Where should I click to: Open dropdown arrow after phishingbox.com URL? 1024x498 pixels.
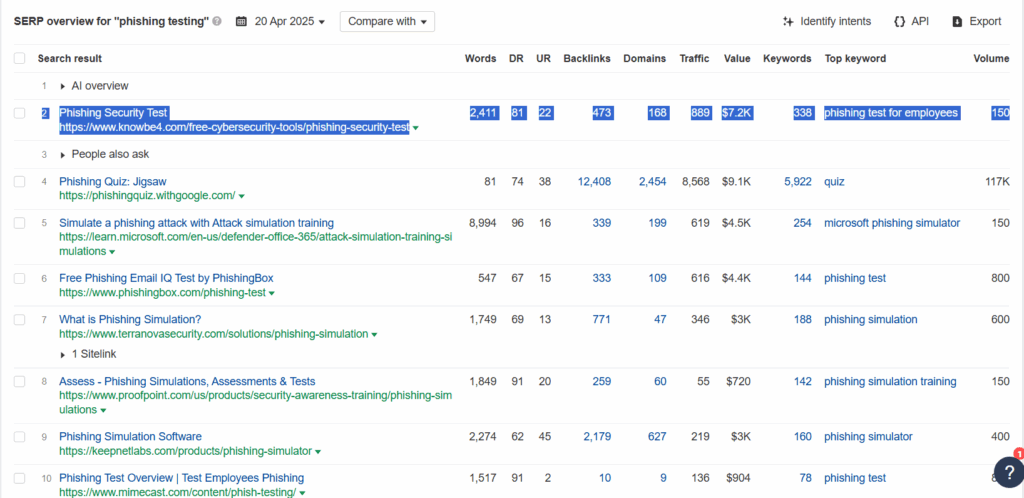[x=272, y=294]
